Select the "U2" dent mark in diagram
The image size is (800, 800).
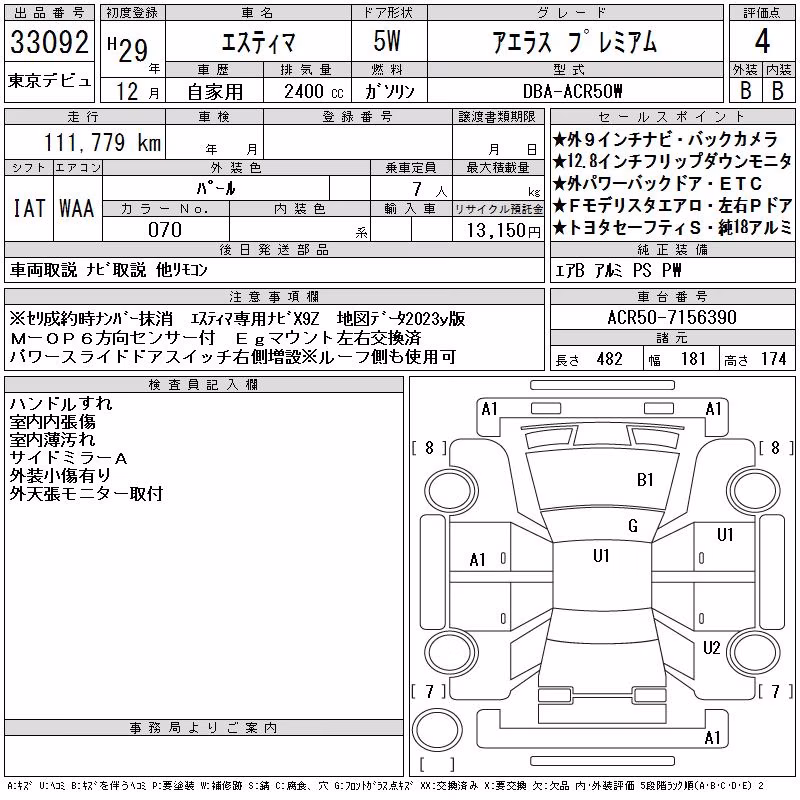[x=712, y=648]
